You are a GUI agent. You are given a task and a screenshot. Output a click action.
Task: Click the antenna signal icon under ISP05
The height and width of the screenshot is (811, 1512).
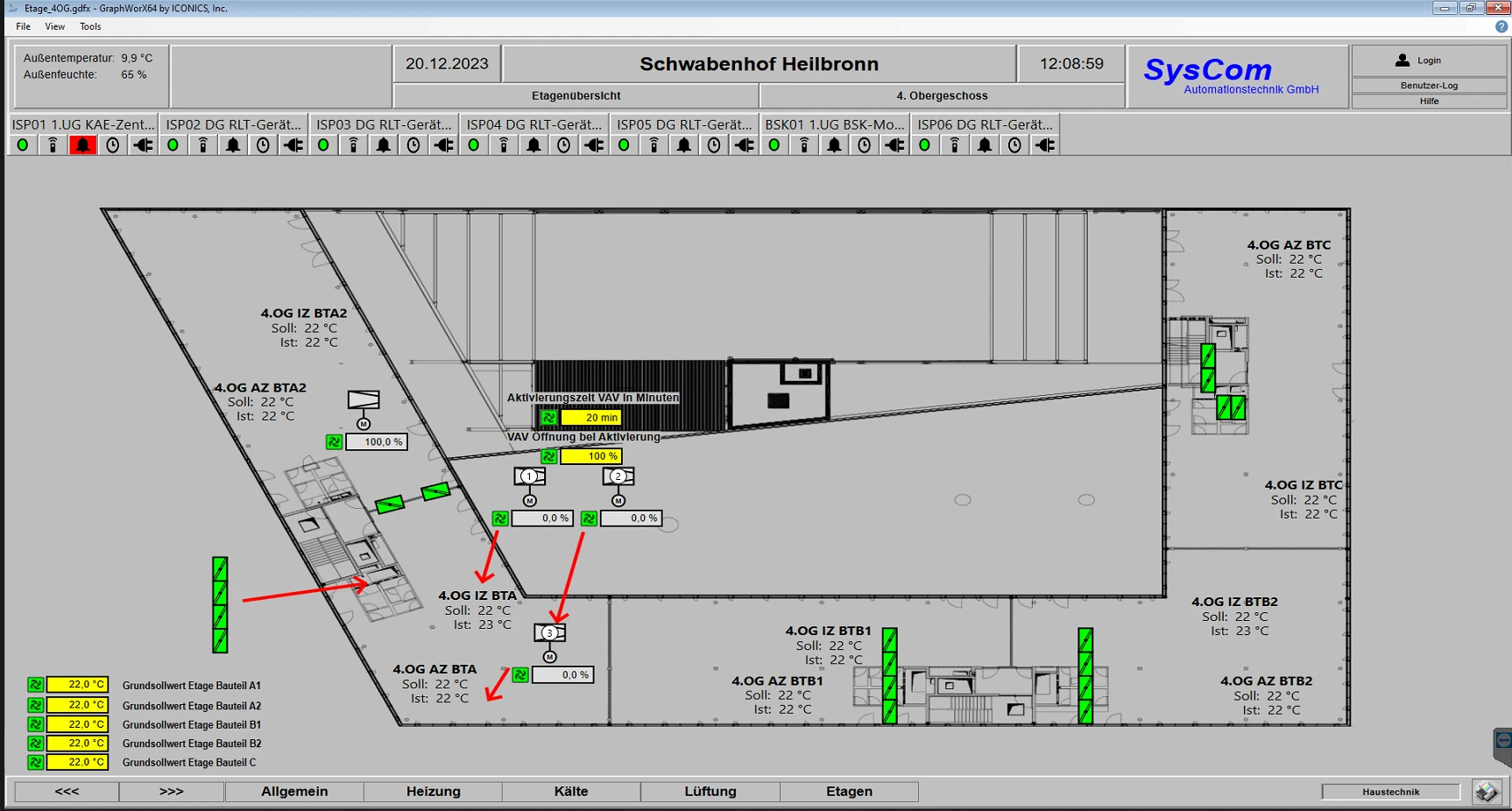[654, 145]
